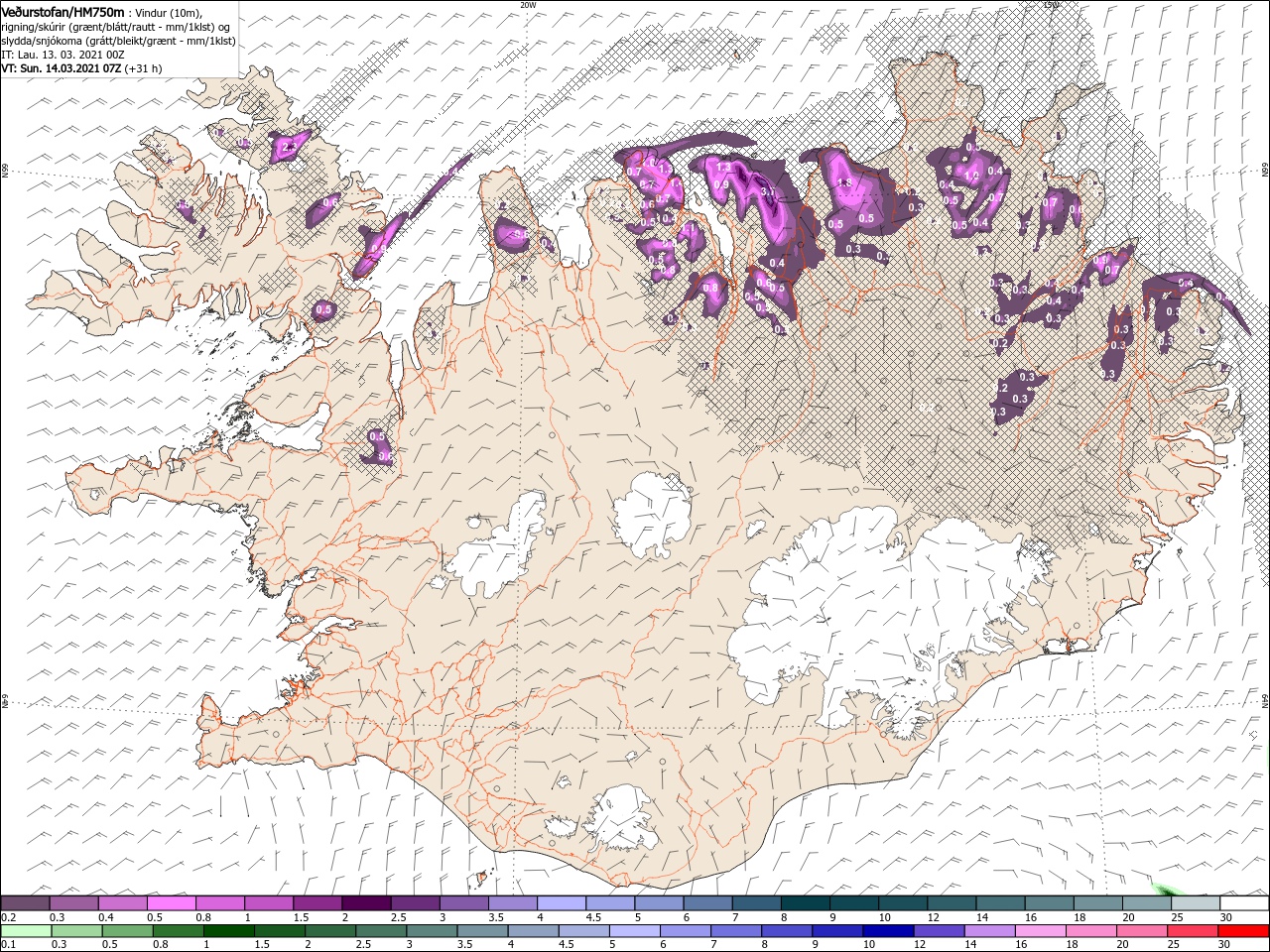Select red lower legend swatch after 30

click(x=1244, y=931)
